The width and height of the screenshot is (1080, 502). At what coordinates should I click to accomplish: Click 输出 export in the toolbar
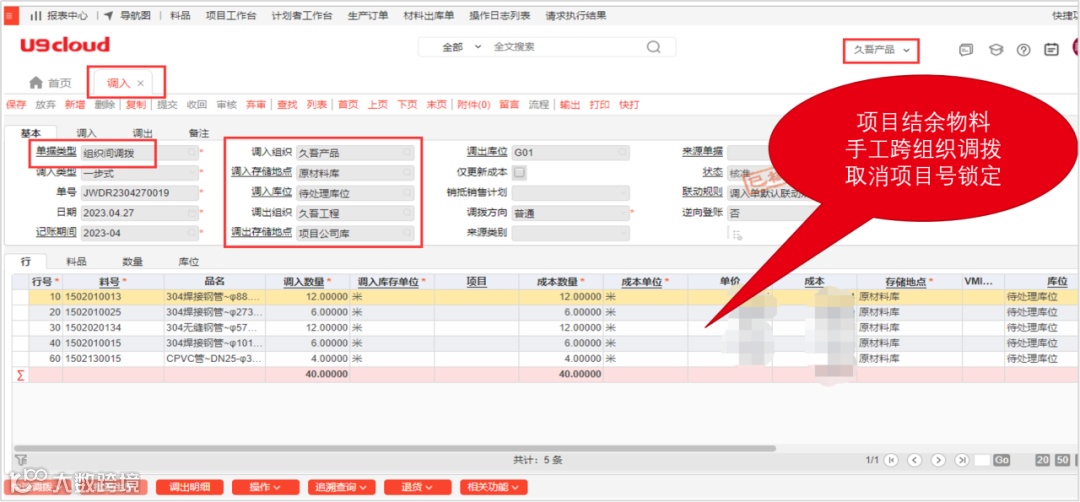570,105
